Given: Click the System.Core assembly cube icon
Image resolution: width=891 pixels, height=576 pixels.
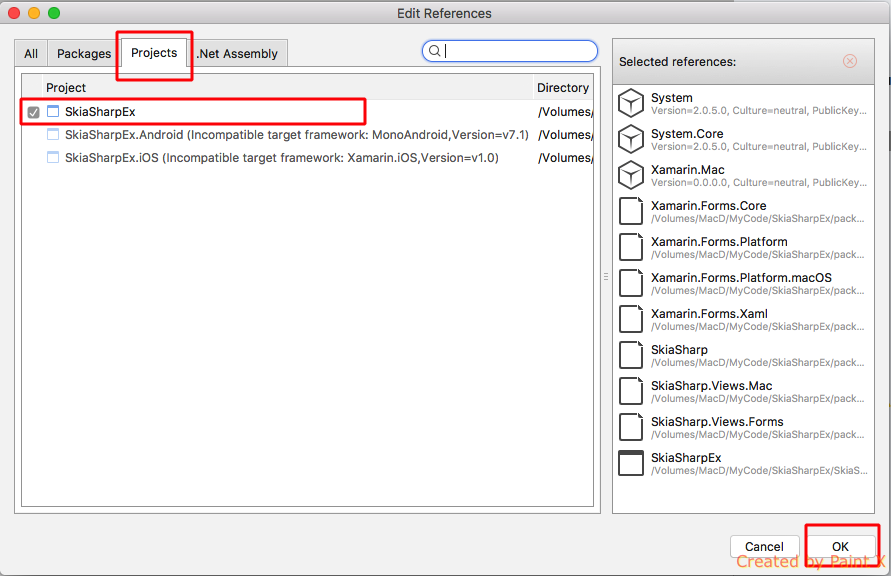Looking at the screenshot, I should 631,139.
